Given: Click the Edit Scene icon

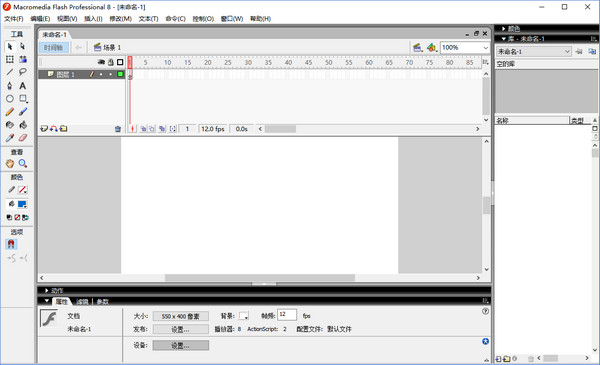Looking at the screenshot, I should coord(417,47).
